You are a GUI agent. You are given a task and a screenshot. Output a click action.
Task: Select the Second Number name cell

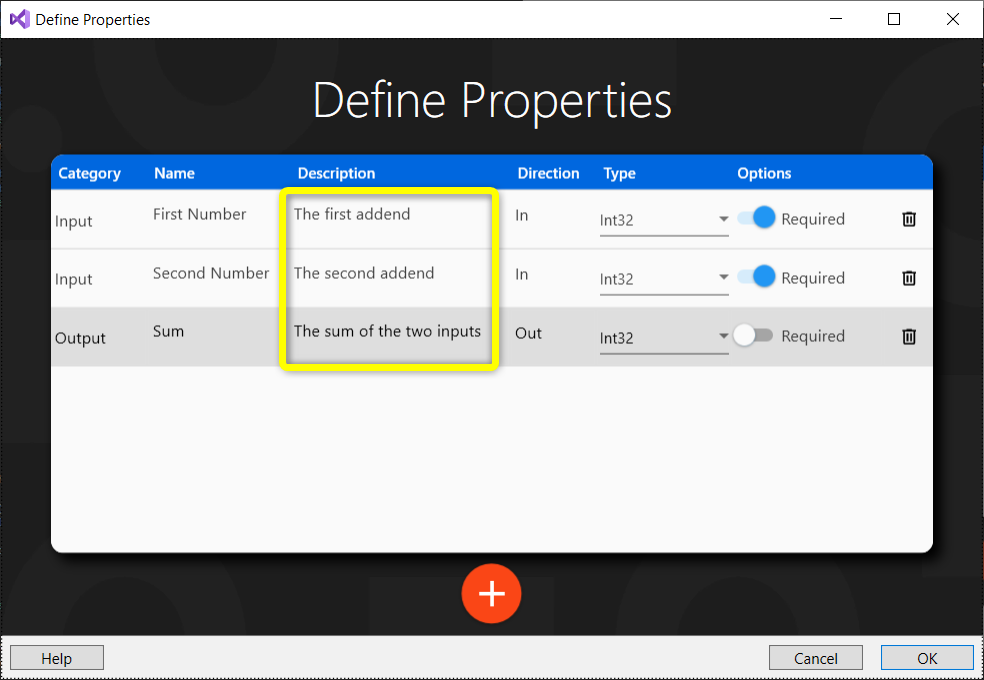210,272
